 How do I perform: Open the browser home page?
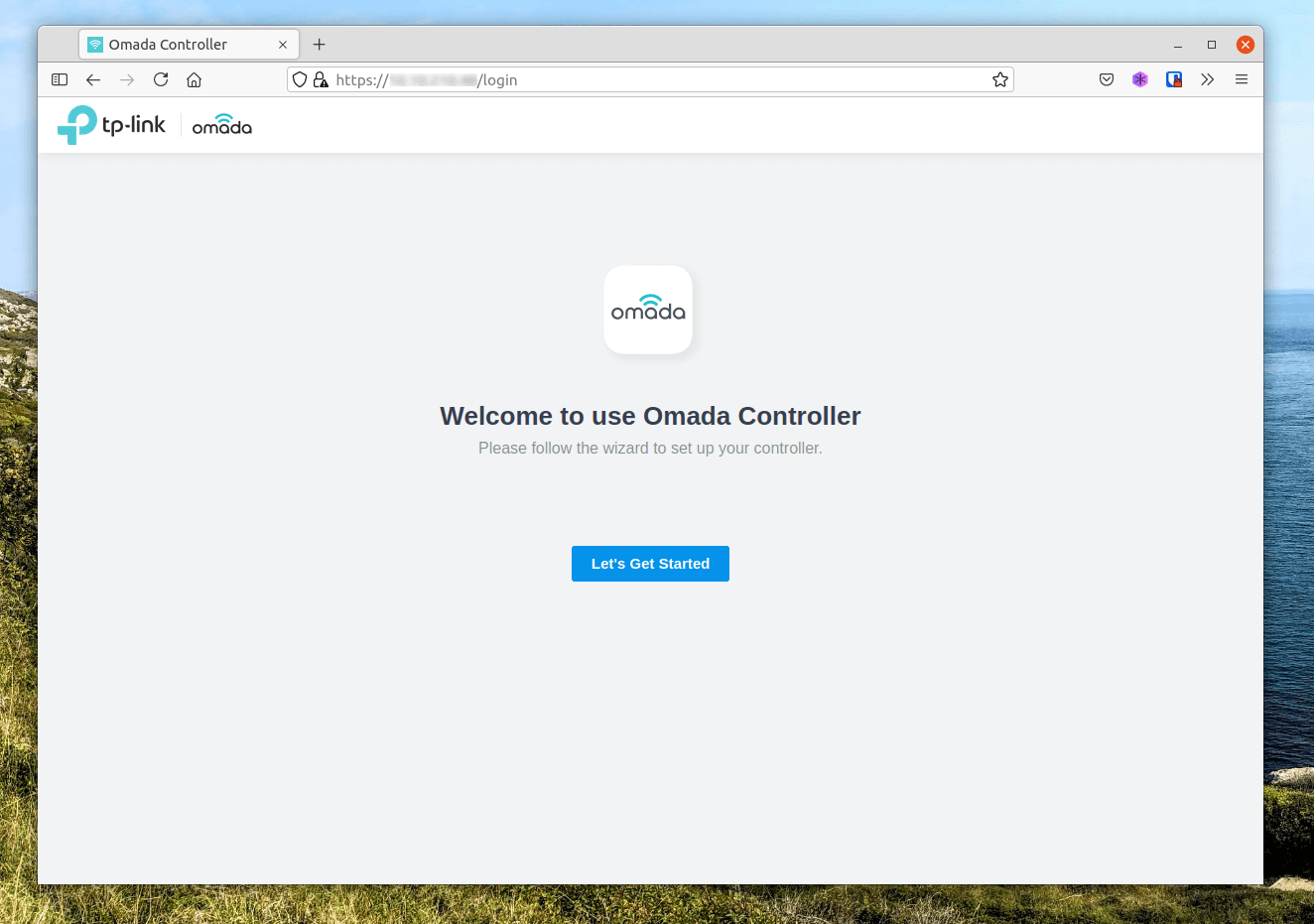point(195,79)
